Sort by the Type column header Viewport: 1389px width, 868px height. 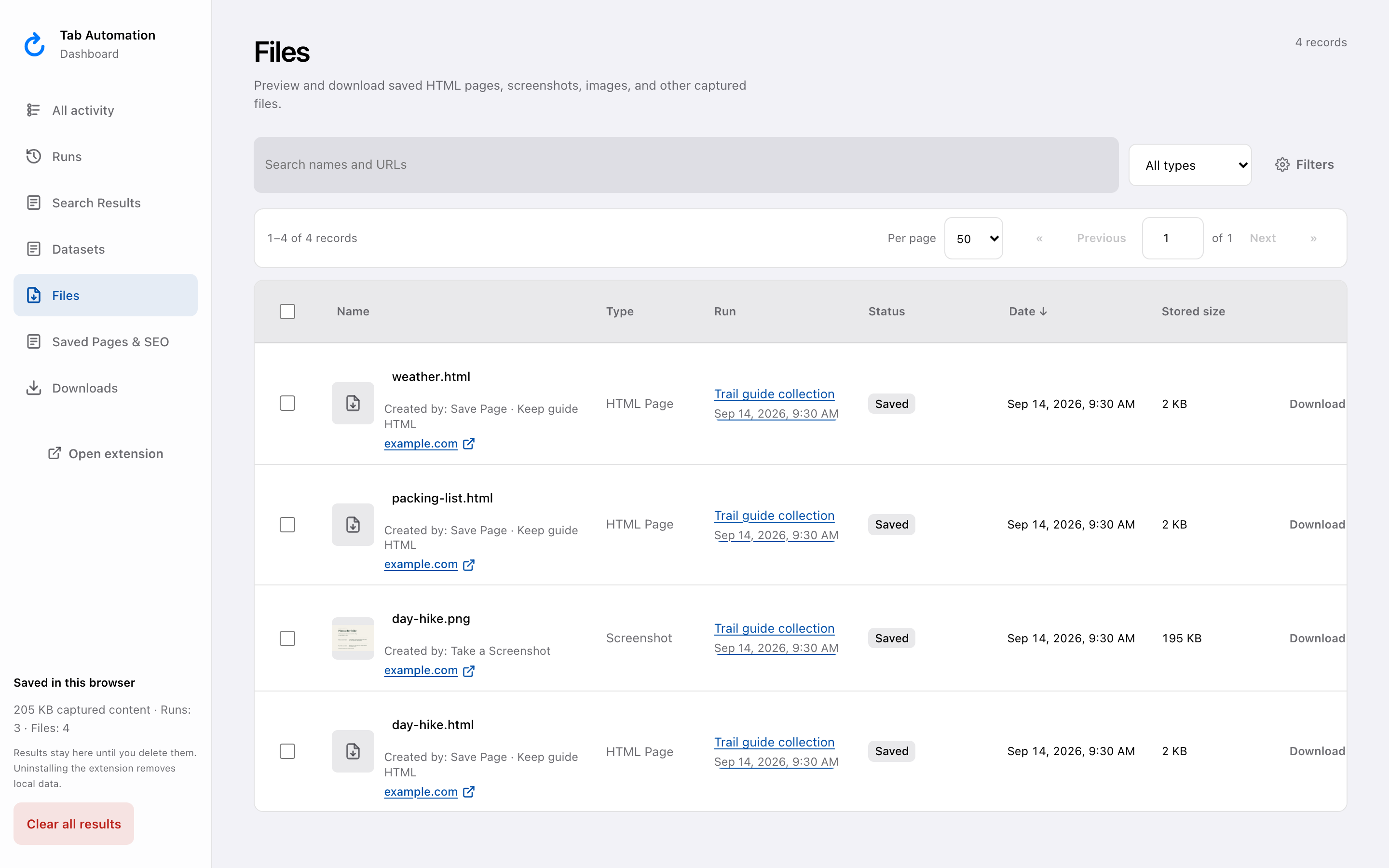620,311
